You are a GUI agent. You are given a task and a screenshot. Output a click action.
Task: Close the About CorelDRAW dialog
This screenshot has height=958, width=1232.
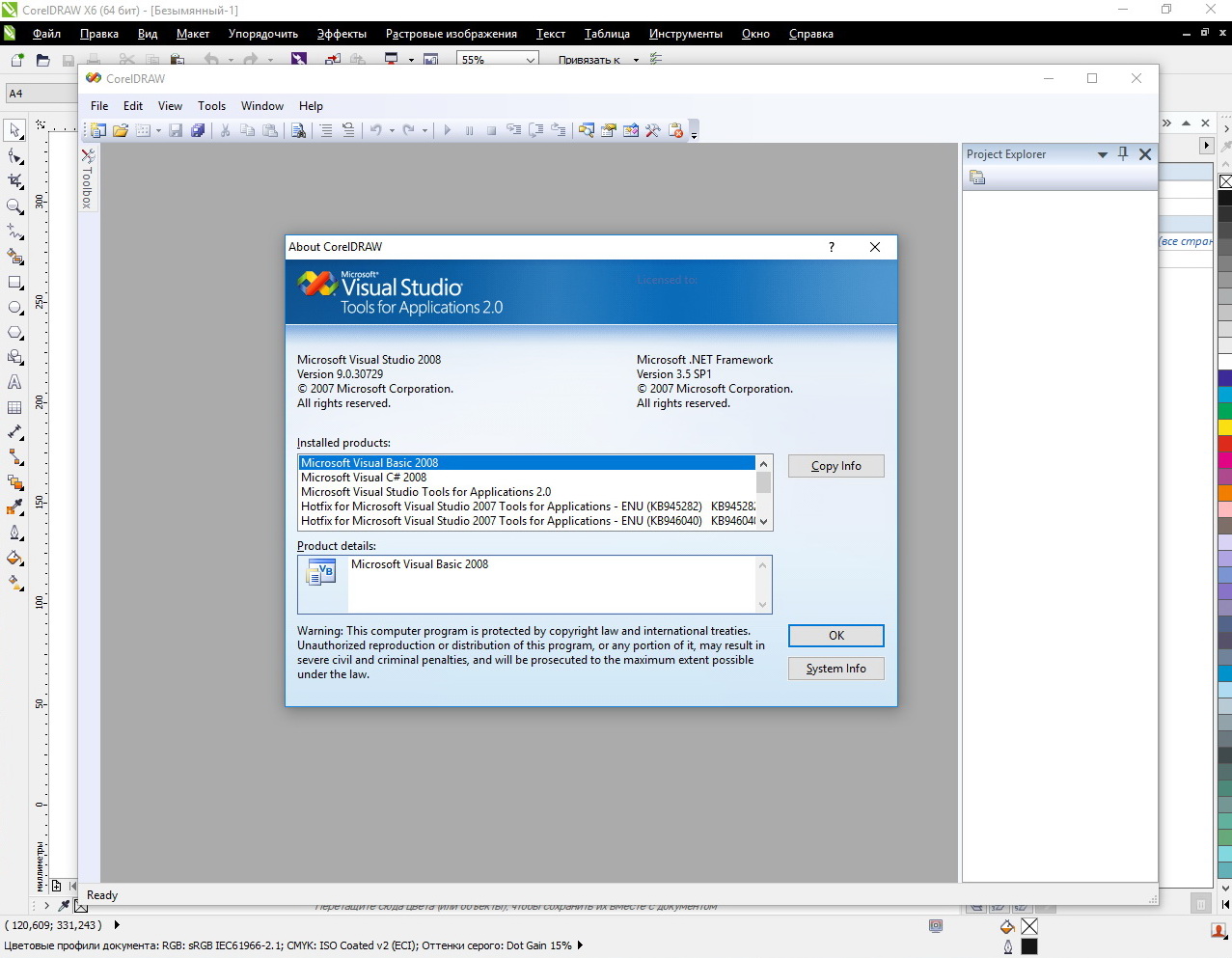[x=875, y=247]
